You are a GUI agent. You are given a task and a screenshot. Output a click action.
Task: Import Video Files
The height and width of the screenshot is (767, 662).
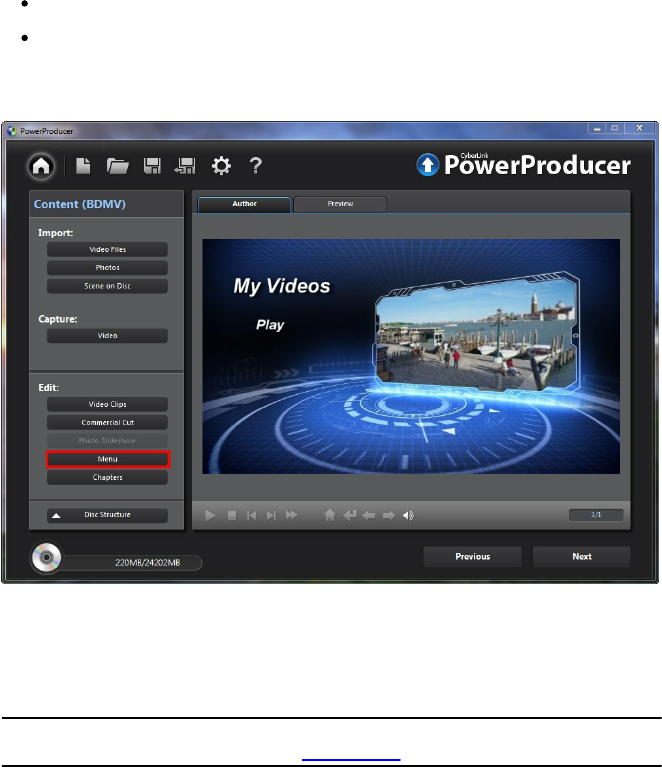[x=107, y=249]
